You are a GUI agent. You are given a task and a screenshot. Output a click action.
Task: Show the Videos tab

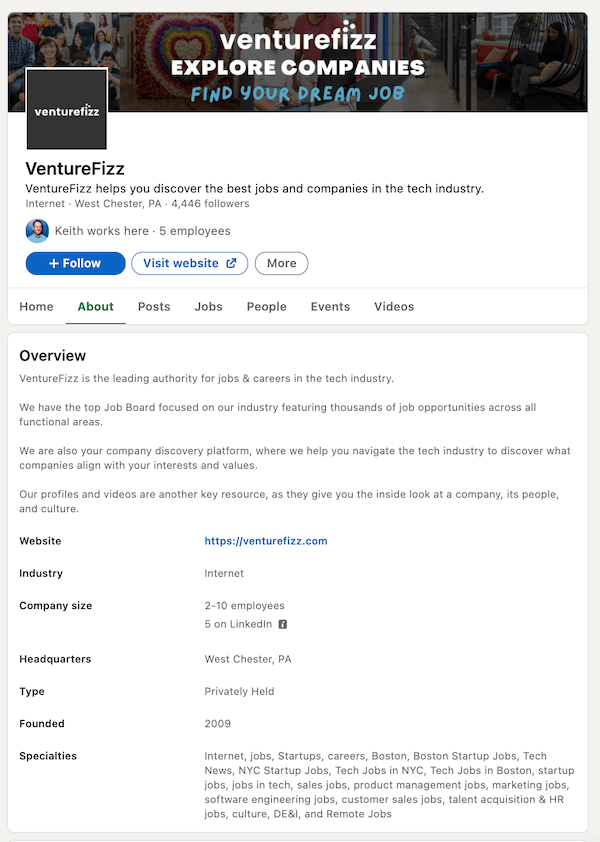coord(394,307)
